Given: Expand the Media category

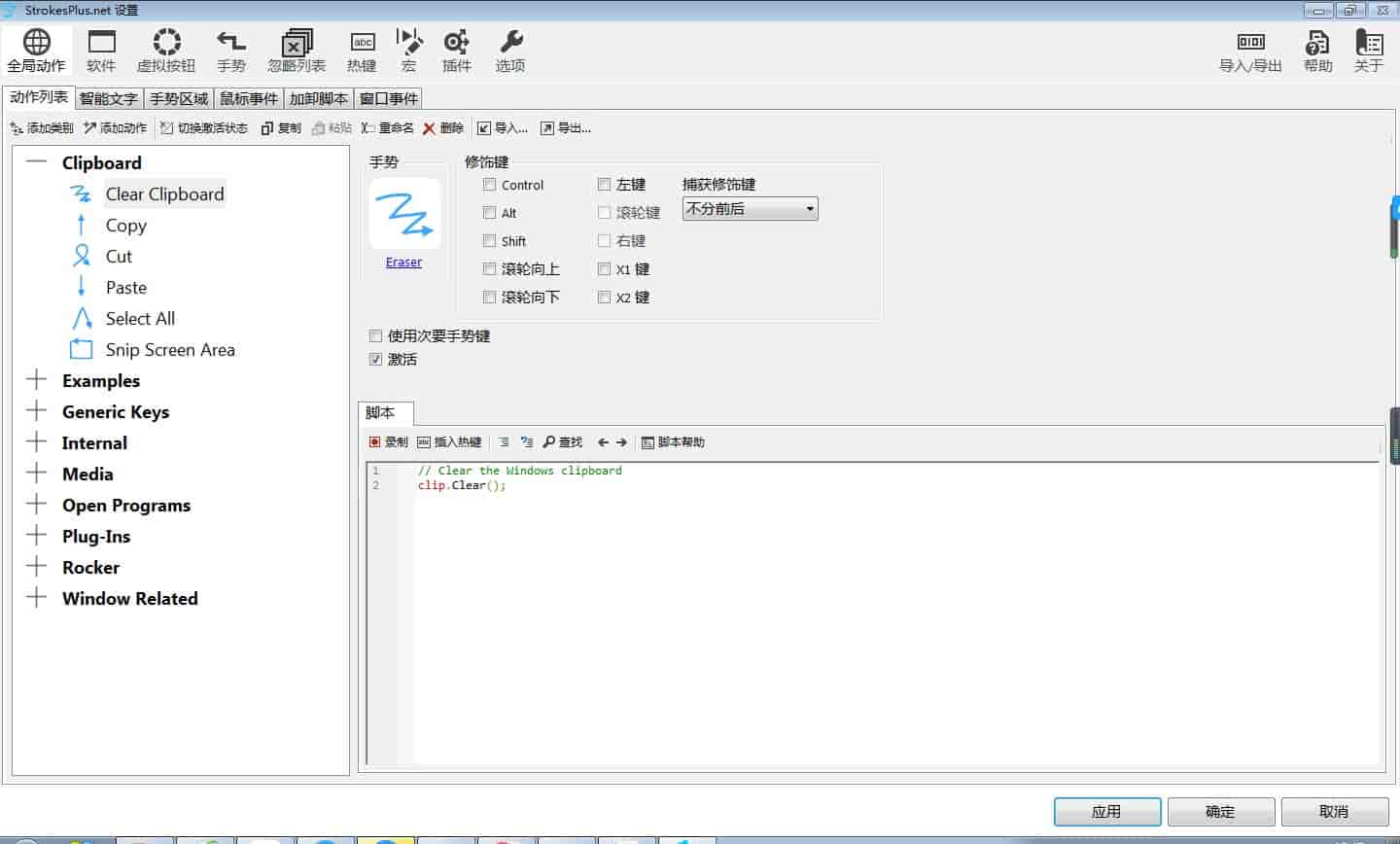Looking at the screenshot, I should coord(37,474).
